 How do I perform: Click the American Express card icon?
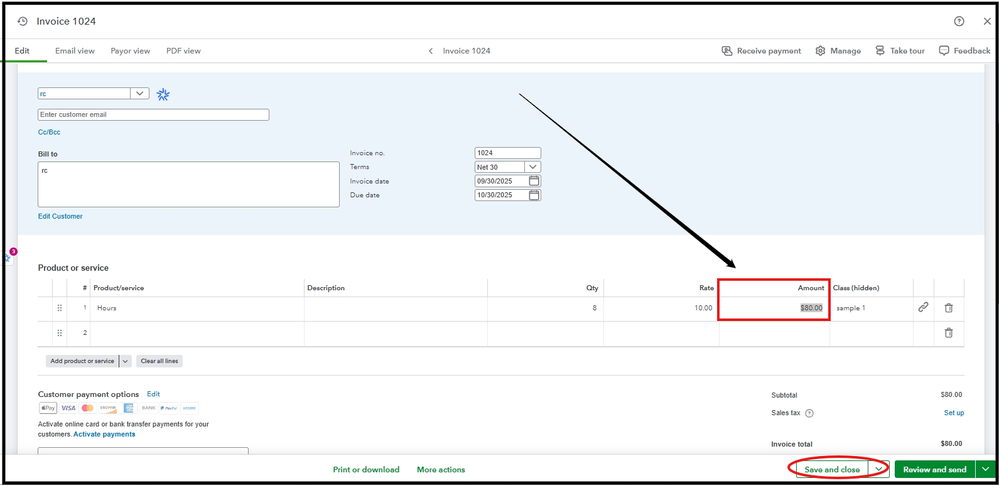128,408
